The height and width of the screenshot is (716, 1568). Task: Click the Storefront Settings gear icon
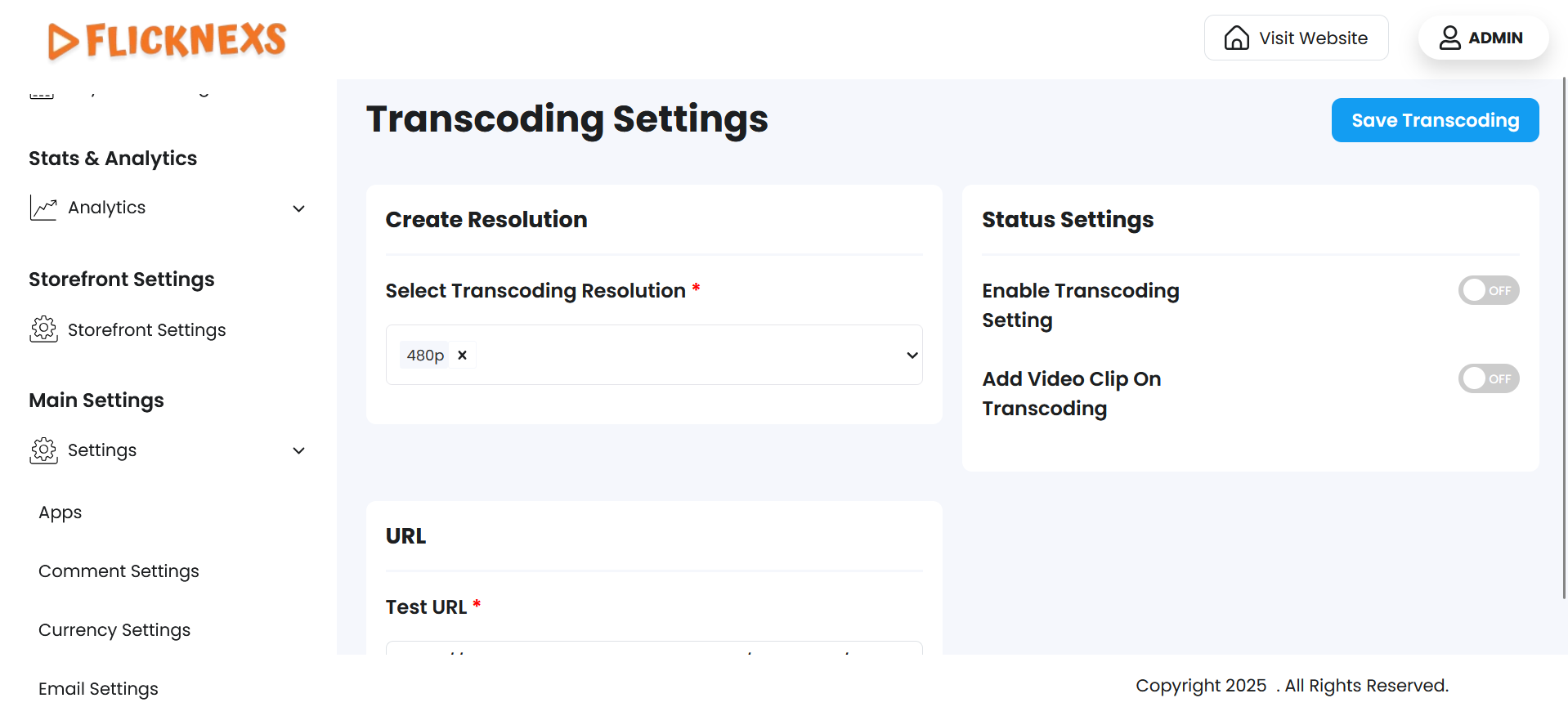pos(43,329)
